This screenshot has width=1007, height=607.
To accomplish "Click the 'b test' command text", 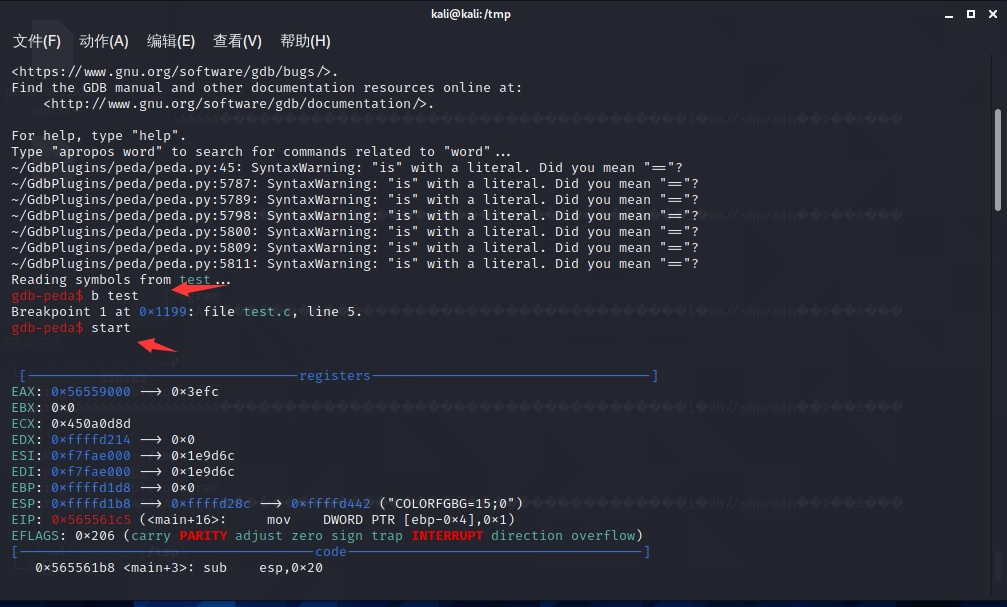I will [114, 295].
